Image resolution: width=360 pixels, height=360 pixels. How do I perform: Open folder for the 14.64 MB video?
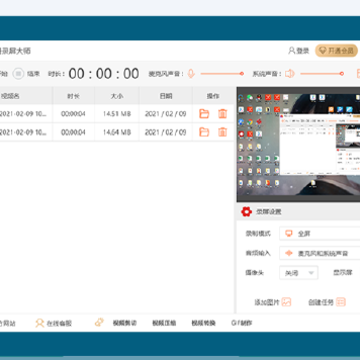[204, 132]
